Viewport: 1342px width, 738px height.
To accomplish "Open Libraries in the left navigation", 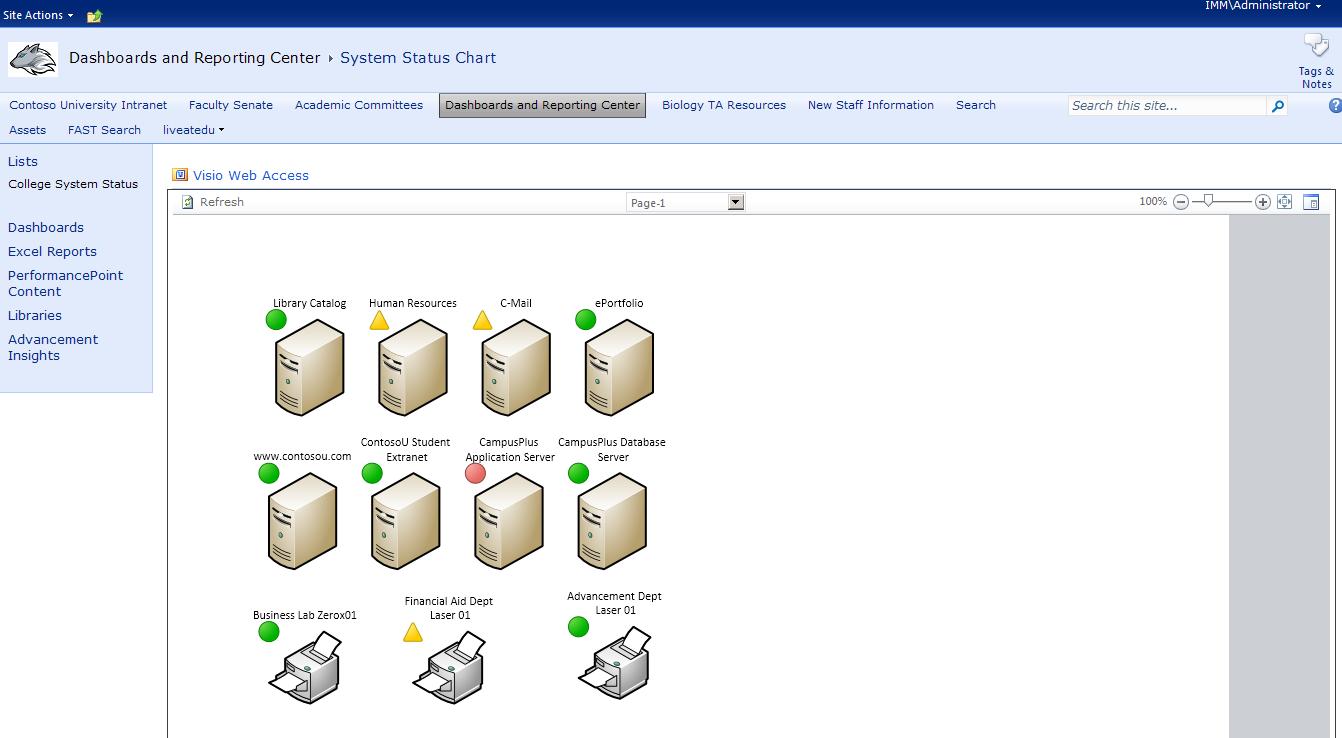I will [x=35, y=315].
